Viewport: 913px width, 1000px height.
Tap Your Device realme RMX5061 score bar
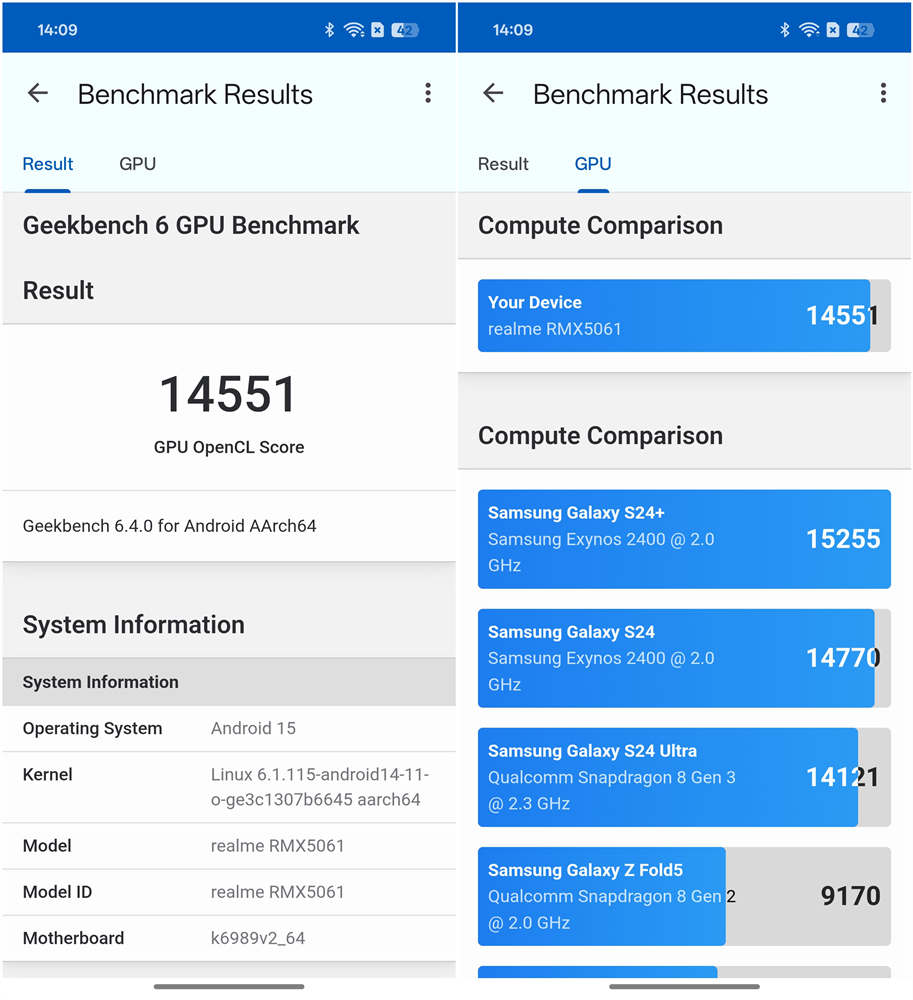(684, 316)
